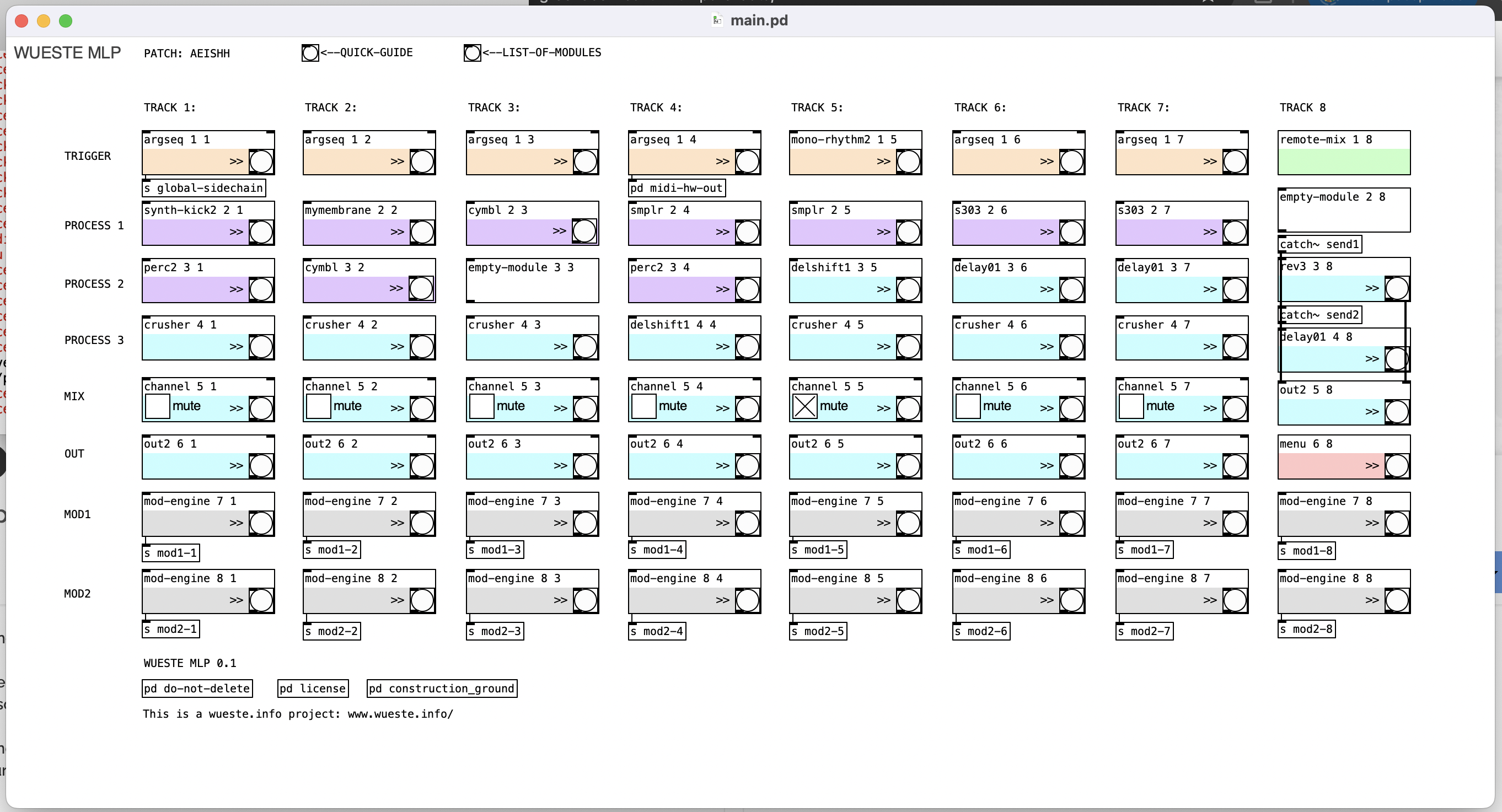This screenshot has height=812, width=1502.
Task: Click the bang circle in argseq 1 1
Action: [261, 162]
